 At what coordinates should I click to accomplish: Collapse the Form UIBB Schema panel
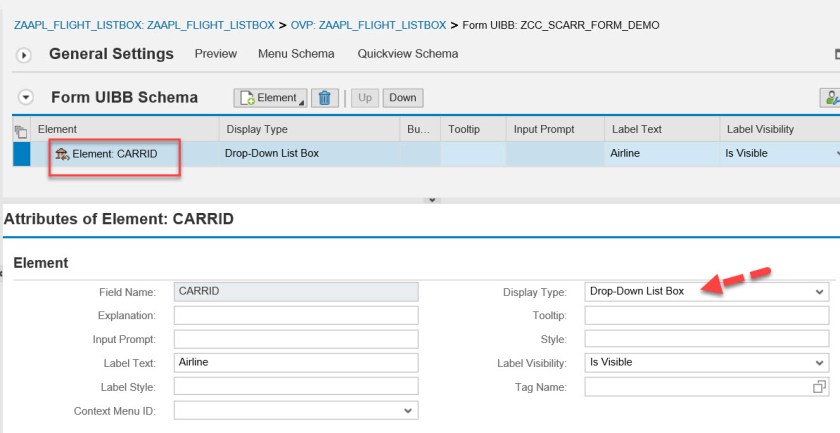[x=25, y=98]
